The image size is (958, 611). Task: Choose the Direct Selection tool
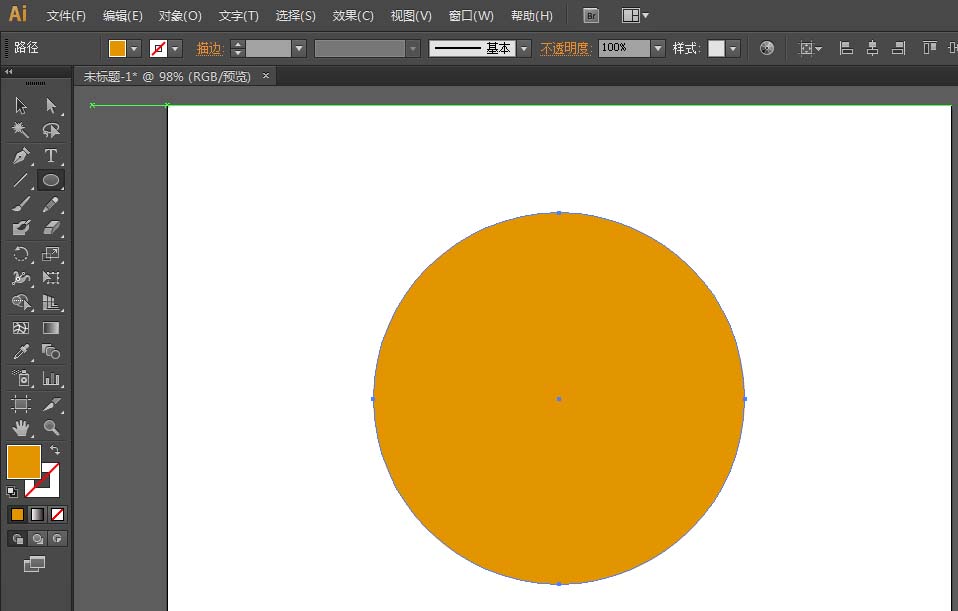pyautogui.click(x=51, y=106)
